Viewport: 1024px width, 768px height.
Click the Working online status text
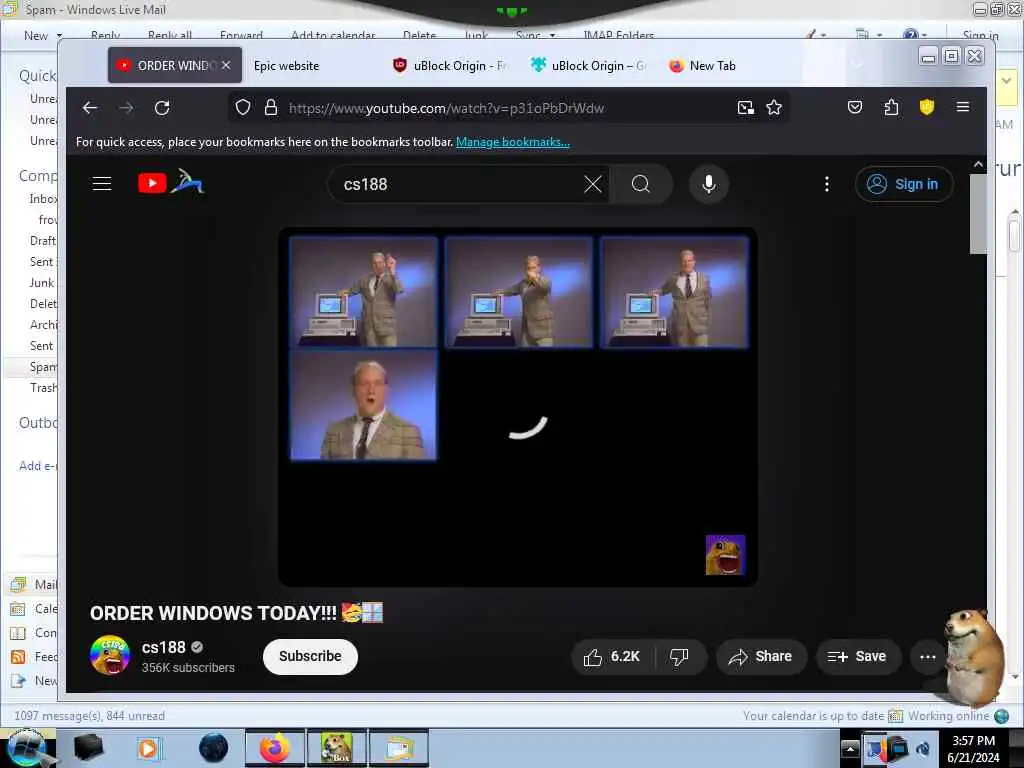pyautogui.click(x=948, y=716)
